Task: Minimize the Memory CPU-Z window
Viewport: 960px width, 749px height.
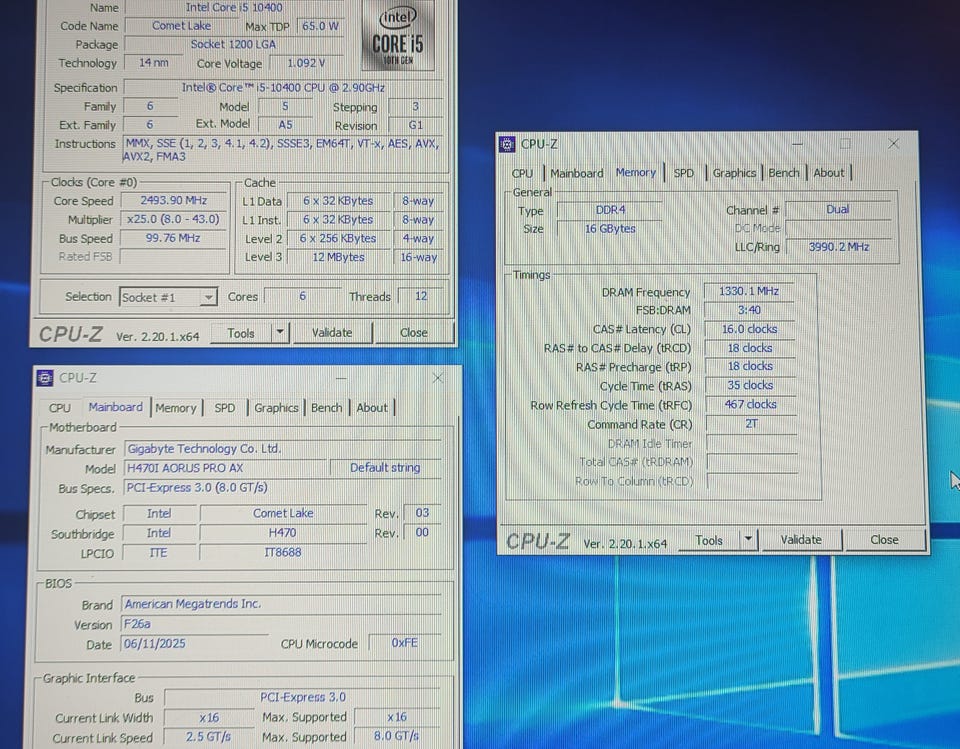Action: [x=797, y=144]
